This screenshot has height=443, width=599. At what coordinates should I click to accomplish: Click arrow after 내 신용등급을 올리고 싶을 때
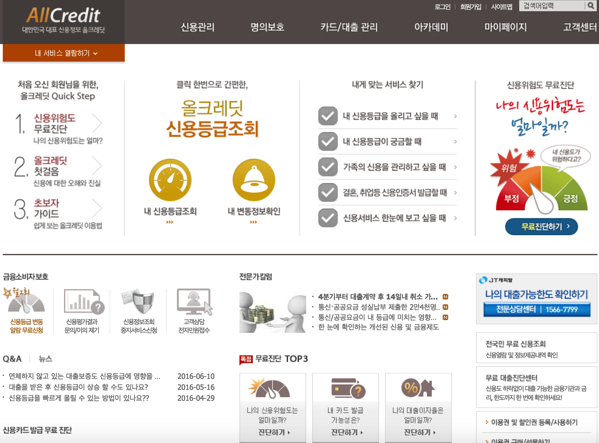tap(455, 116)
